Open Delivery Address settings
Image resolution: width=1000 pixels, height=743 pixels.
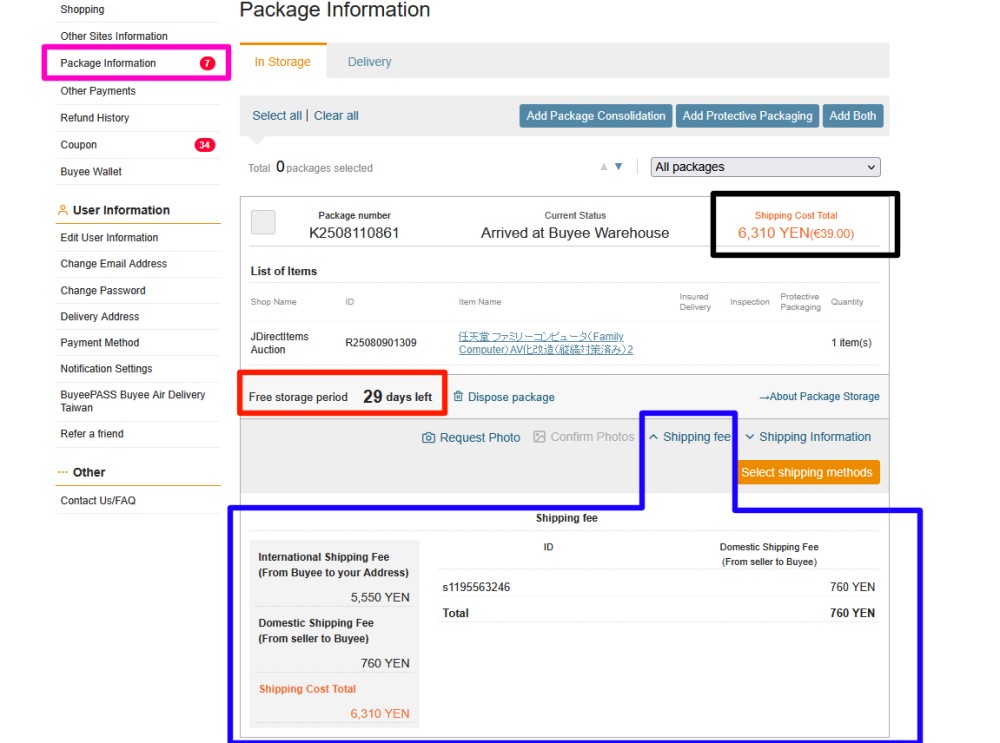tap(99, 316)
